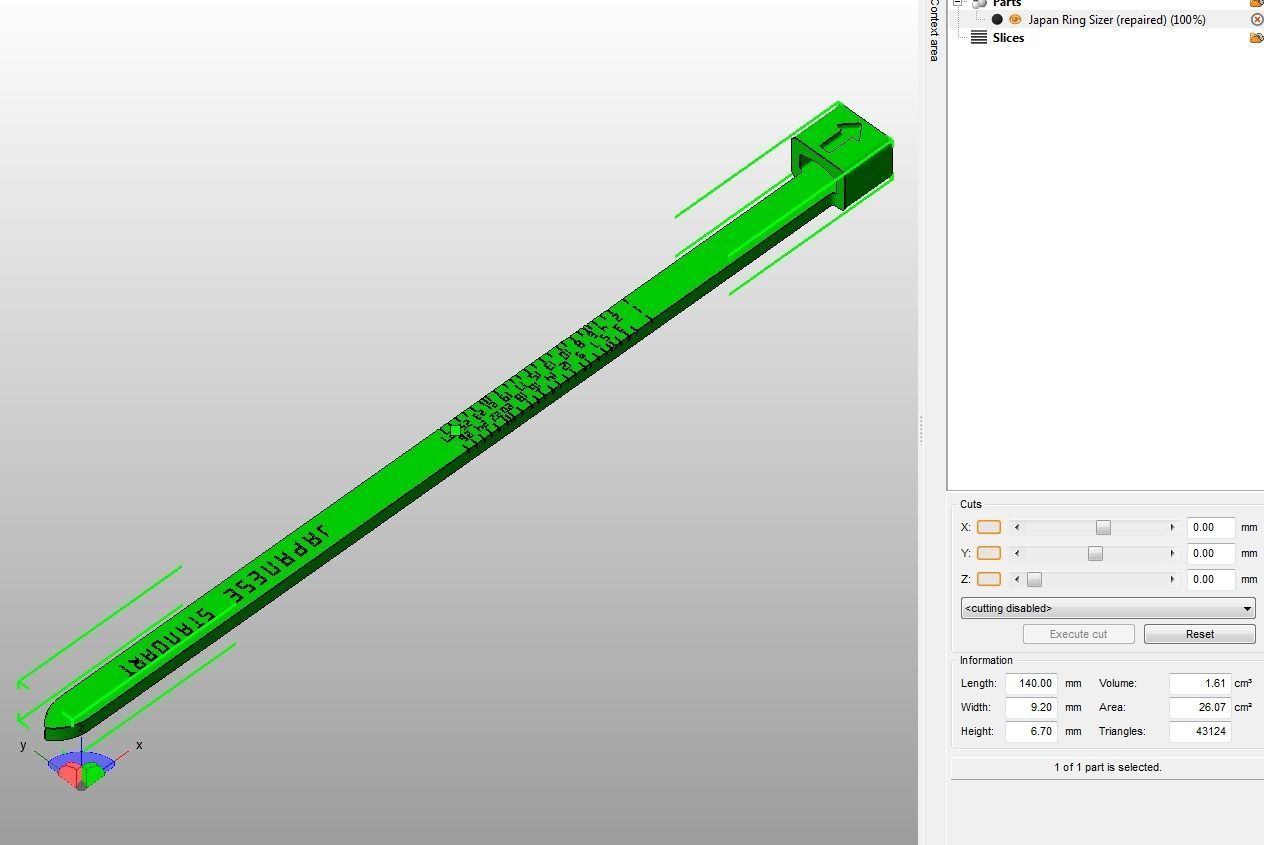Select the Slices tree node
1264x845 pixels.
coord(1008,38)
